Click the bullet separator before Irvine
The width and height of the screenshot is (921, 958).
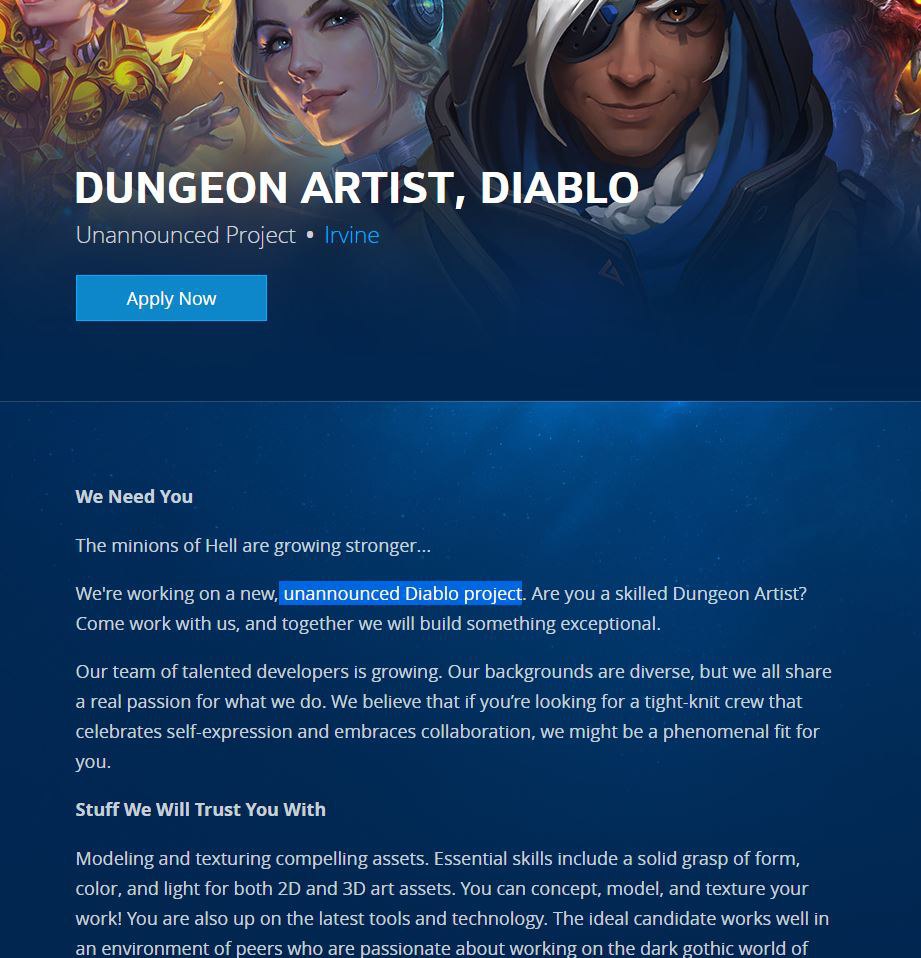pyautogui.click(x=310, y=236)
